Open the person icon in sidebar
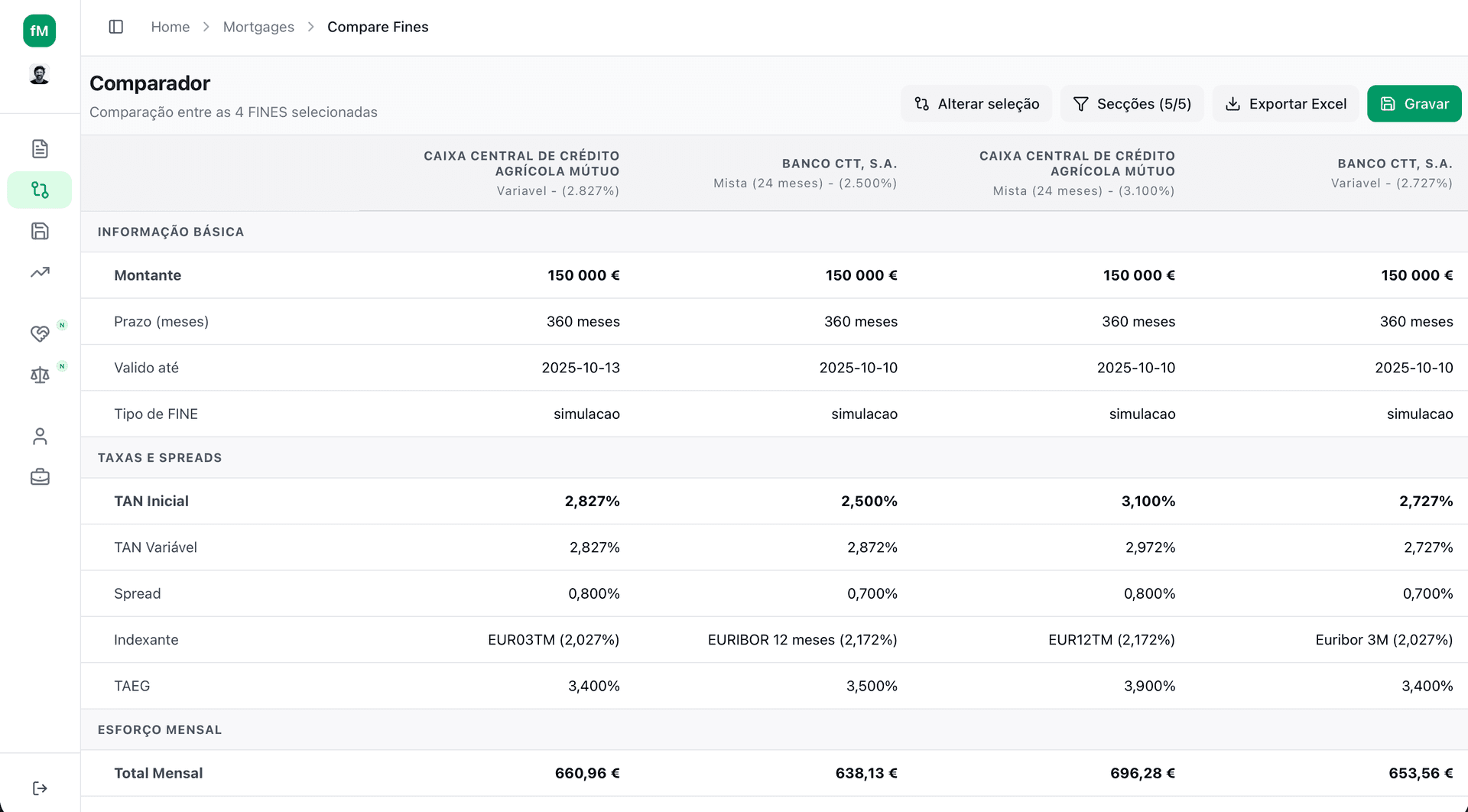The height and width of the screenshot is (812, 1468). [x=40, y=436]
